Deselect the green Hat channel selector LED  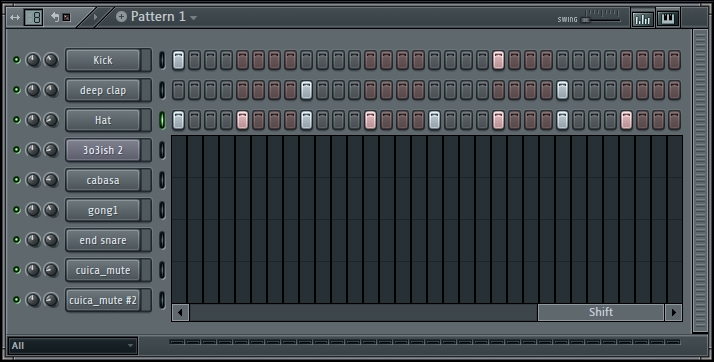(162, 120)
